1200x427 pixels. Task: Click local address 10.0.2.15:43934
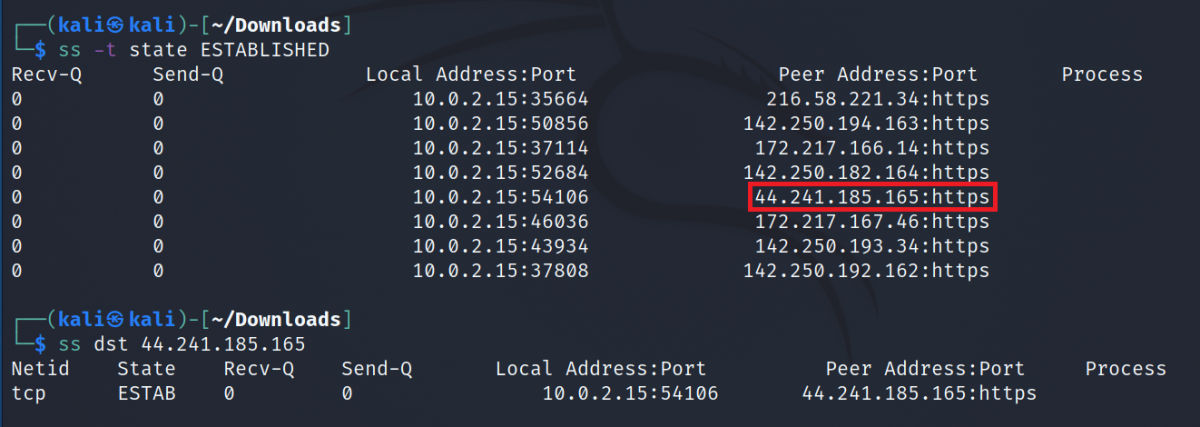pyautogui.click(x=501, y=246)
